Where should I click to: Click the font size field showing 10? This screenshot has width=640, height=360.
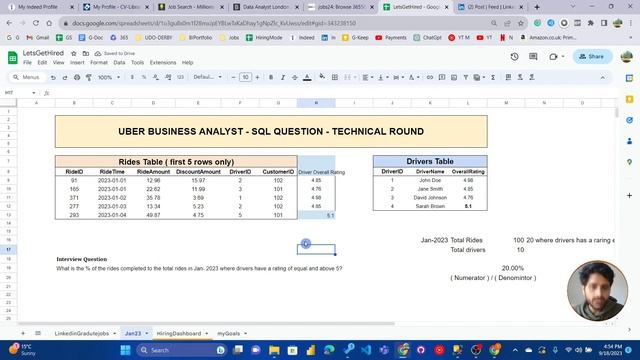(x=245, y=77)
